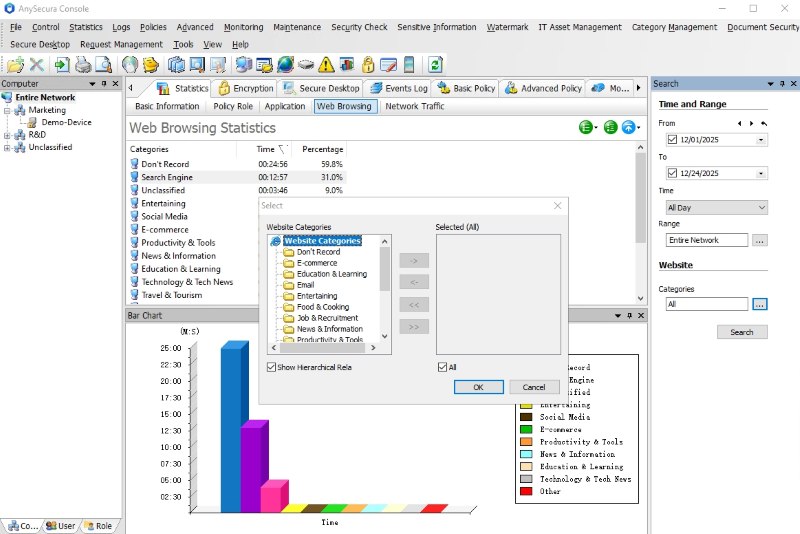Click the delete X toolbar icon
The height and width of the screenshot is (534, 800).
(37, 65)
